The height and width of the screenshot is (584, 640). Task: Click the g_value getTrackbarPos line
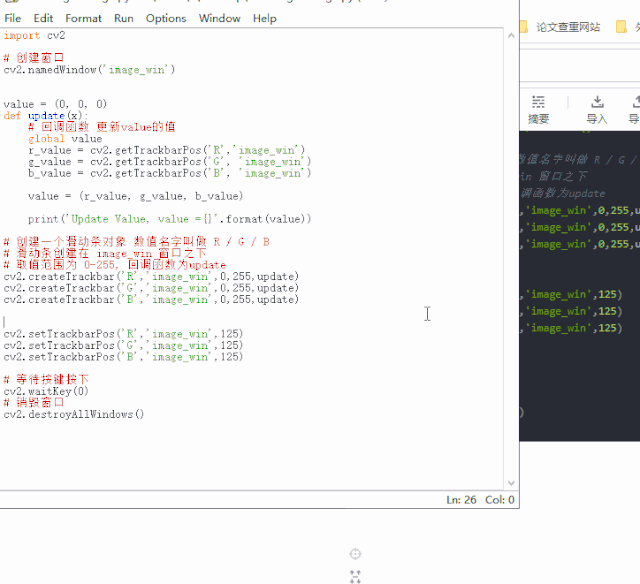[x=169, y=162]
